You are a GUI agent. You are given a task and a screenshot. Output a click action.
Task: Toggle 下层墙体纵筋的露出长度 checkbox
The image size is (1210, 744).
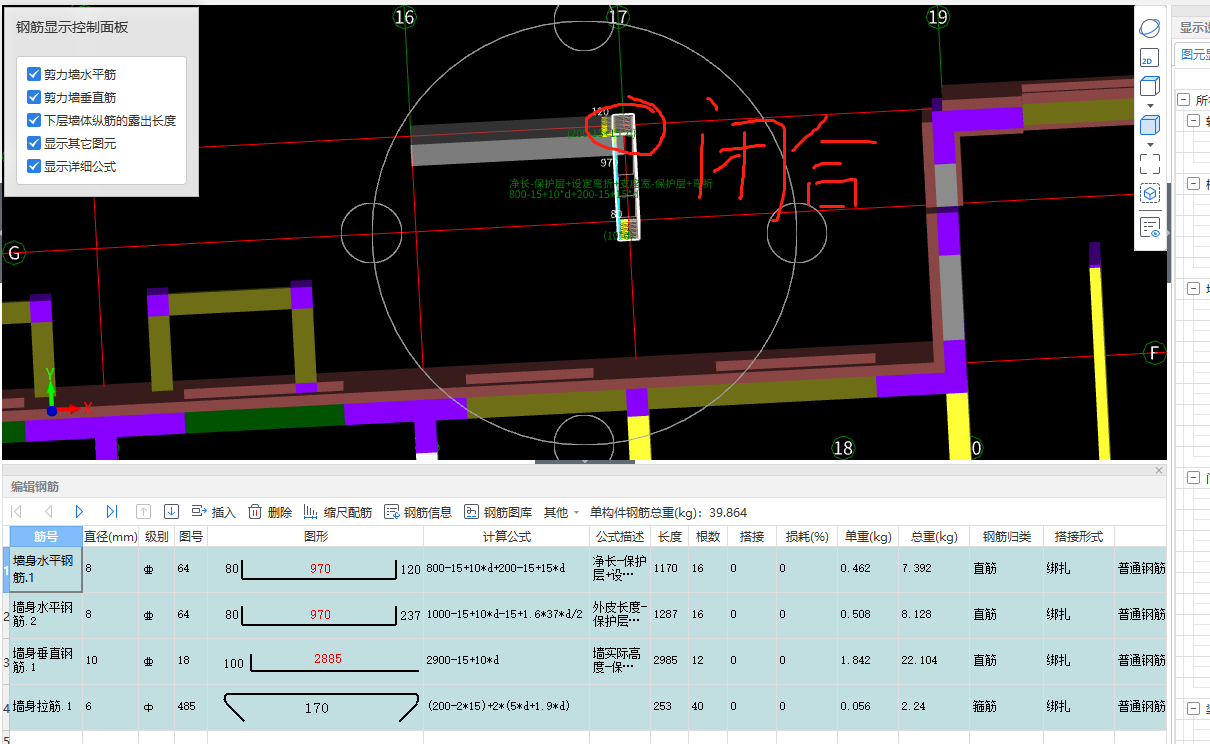34,120
